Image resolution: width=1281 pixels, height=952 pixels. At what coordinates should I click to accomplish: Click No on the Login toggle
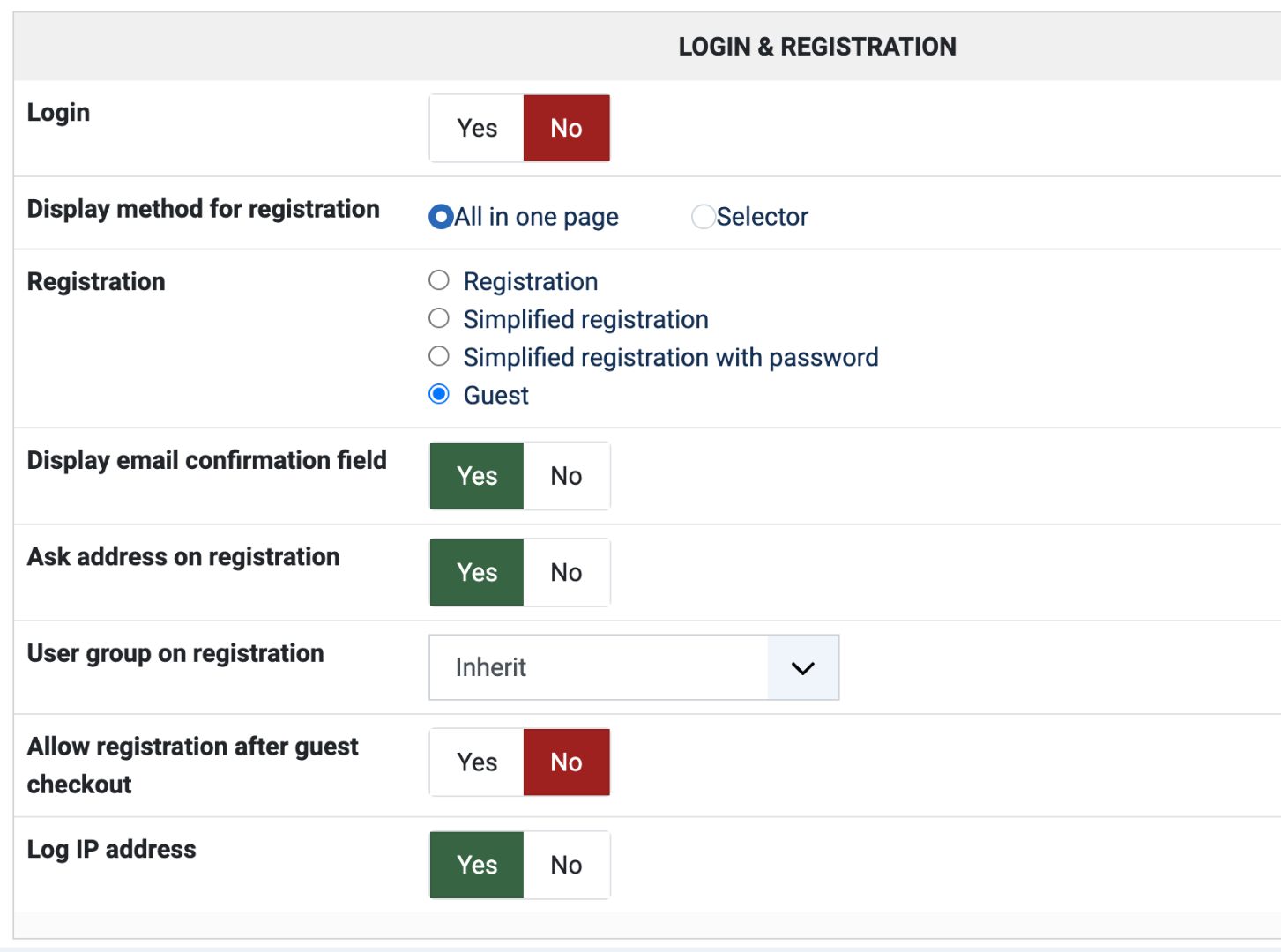tap(566, 129)
